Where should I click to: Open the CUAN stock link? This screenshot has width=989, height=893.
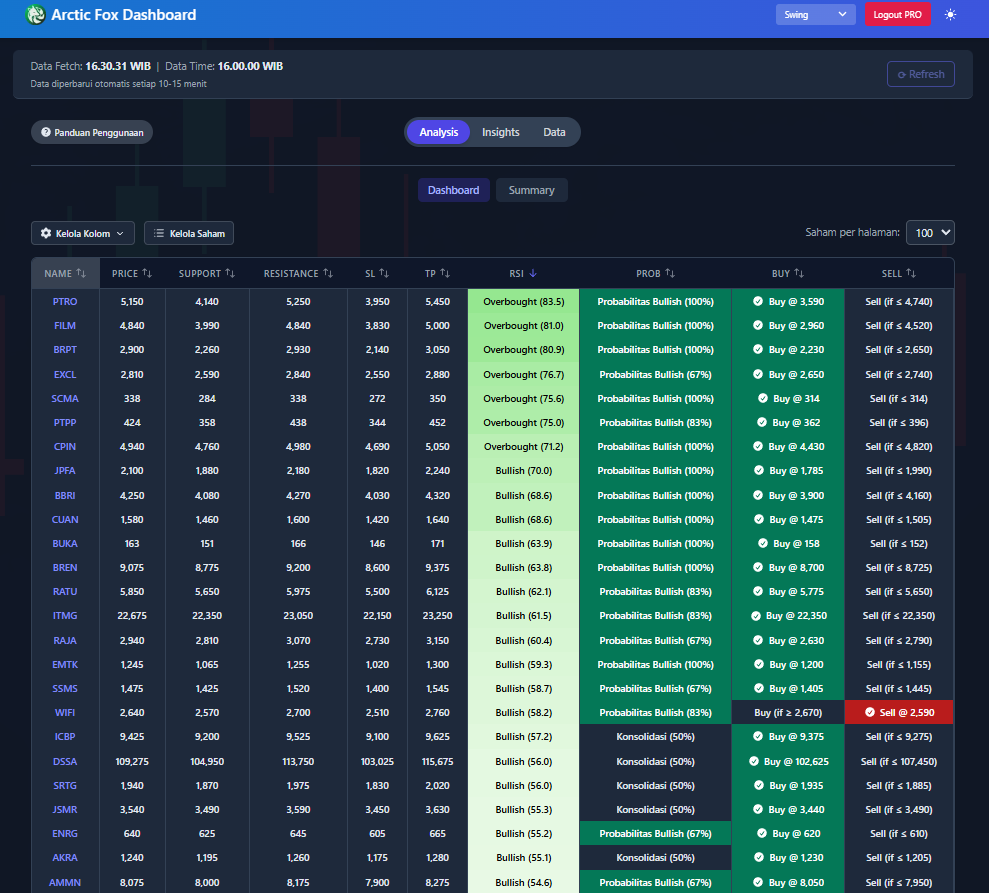point(65,520)
